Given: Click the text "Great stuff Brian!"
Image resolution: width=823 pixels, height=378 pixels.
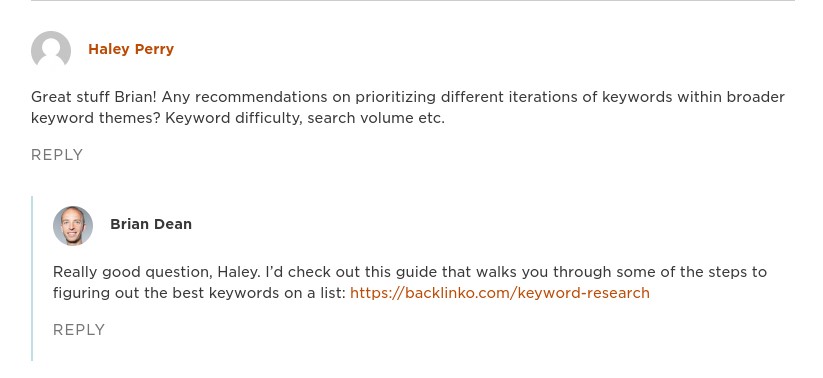Looking at the screenshot, I should (94, 97).
